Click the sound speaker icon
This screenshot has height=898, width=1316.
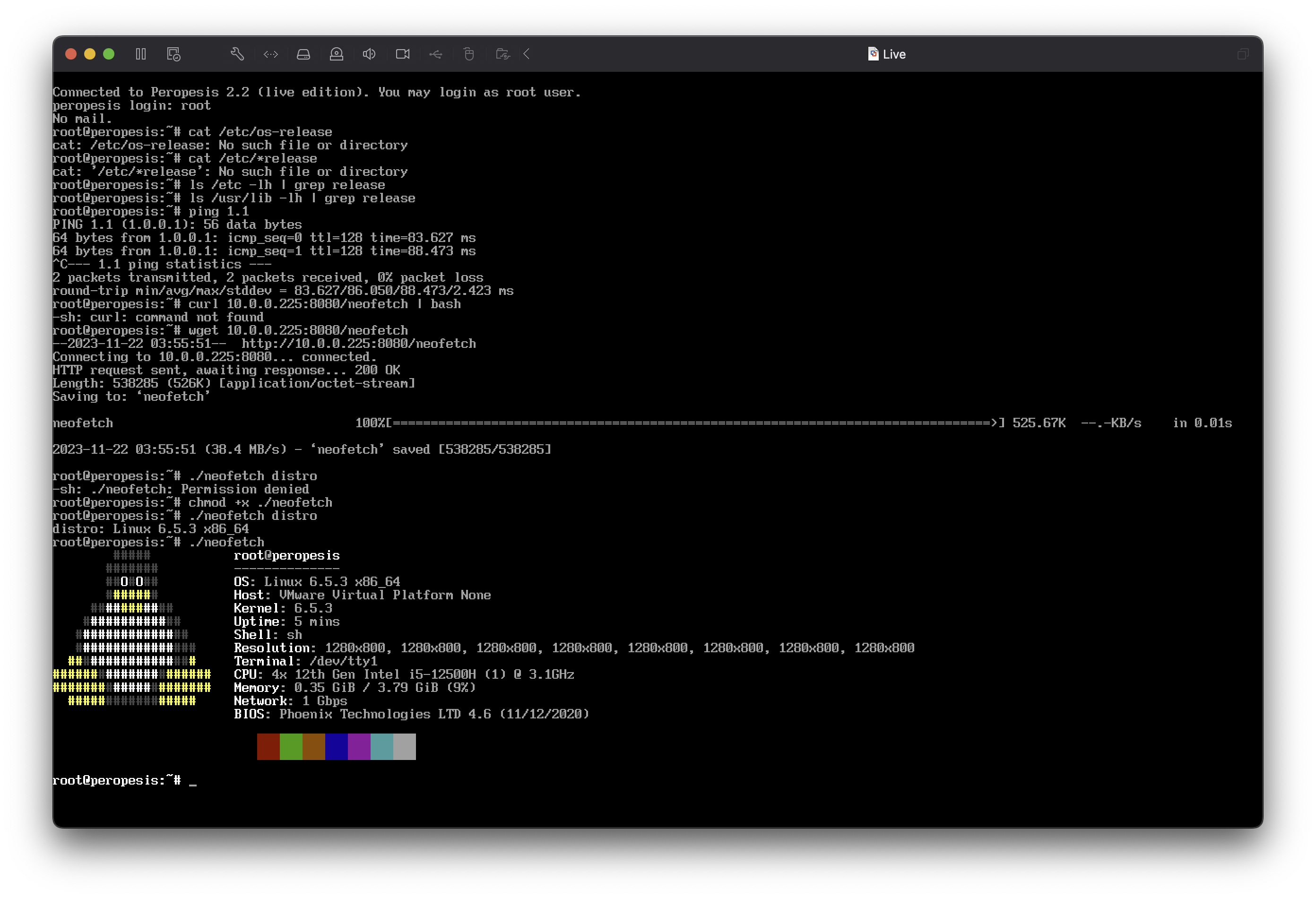point(369,54)
